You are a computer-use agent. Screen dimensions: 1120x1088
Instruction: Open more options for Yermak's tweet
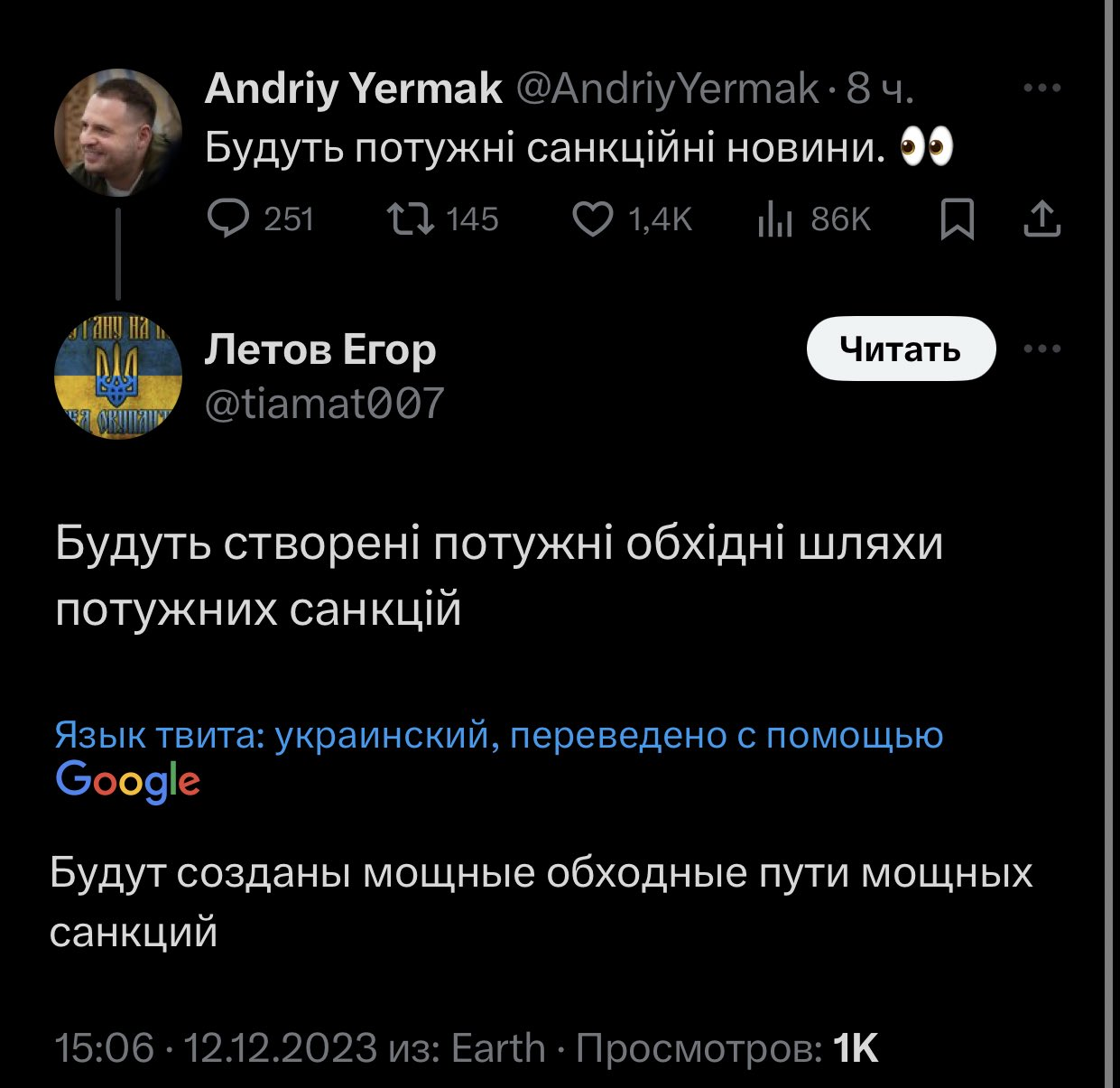1041,88
